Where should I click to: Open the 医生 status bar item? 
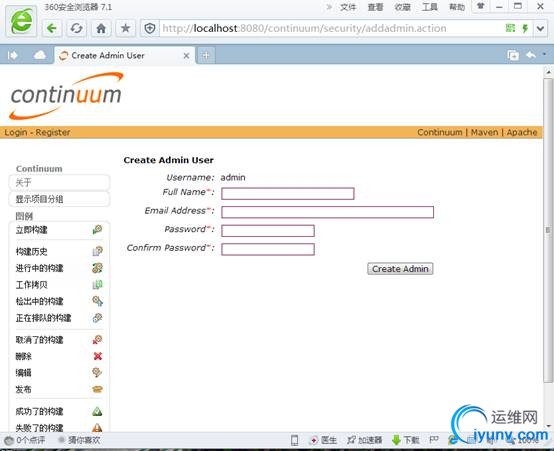pos(324,440)
